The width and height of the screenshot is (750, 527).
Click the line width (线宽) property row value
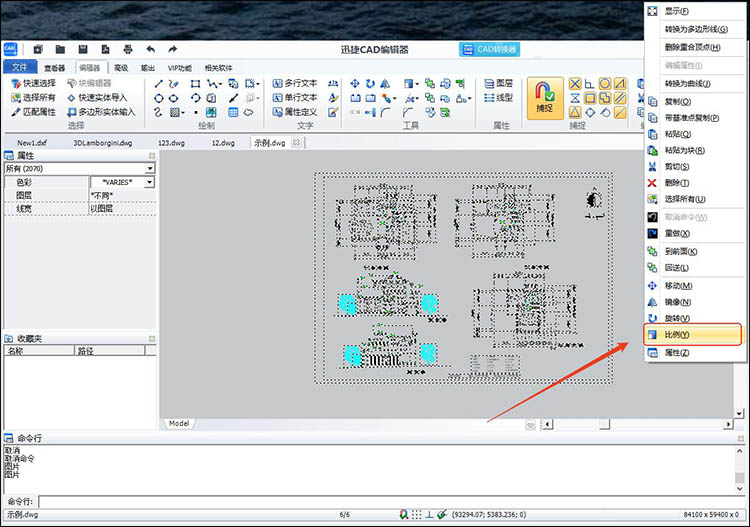(122, 209)
